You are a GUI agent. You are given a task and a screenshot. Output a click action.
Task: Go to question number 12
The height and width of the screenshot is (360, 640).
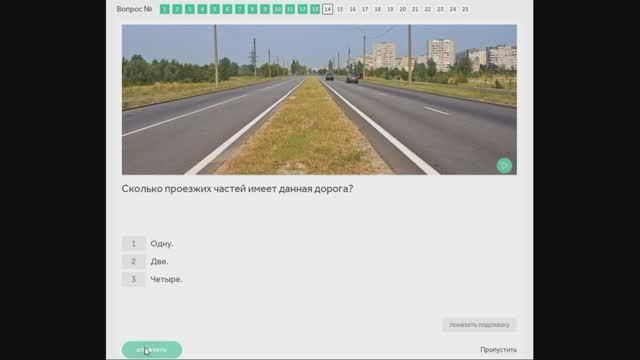click(x=302, y=9)
